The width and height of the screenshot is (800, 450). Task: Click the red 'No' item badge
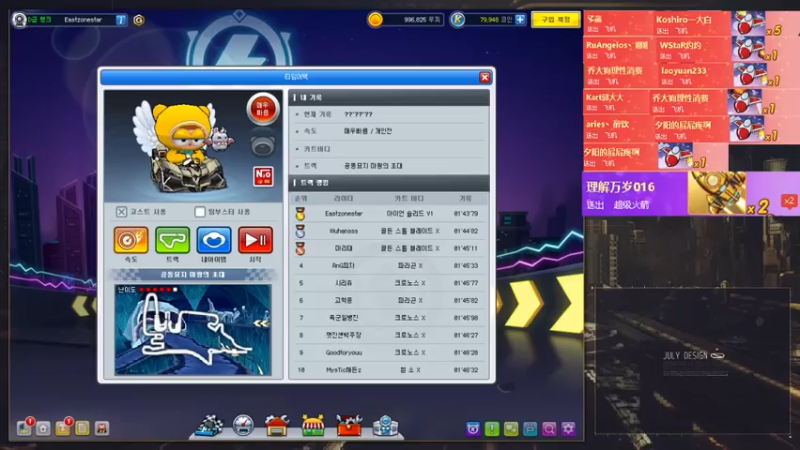click(x=263, y=176)
